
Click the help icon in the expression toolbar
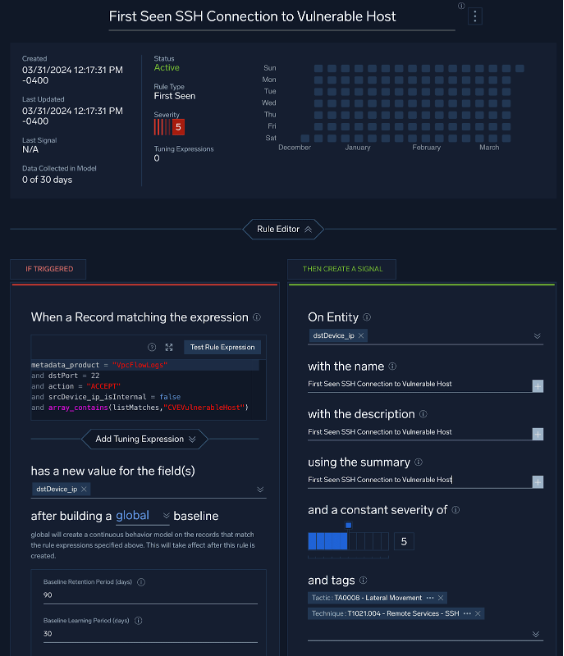coord(152,347)
